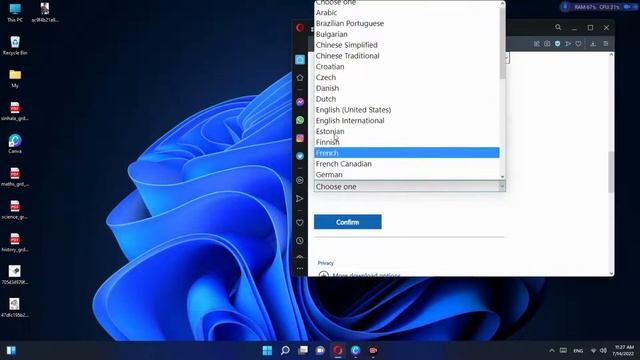Click the blue Confirm button
The height and width of the screenshot is (360, 640).
coord(348,222)
